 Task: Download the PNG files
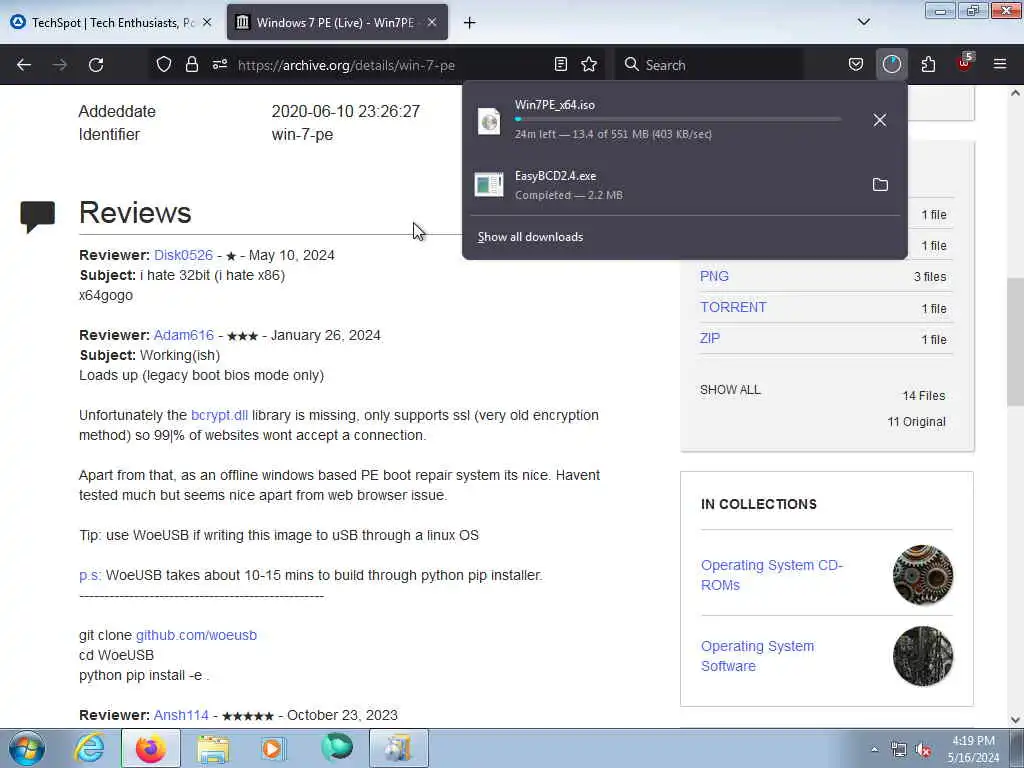tap(714, 276)
